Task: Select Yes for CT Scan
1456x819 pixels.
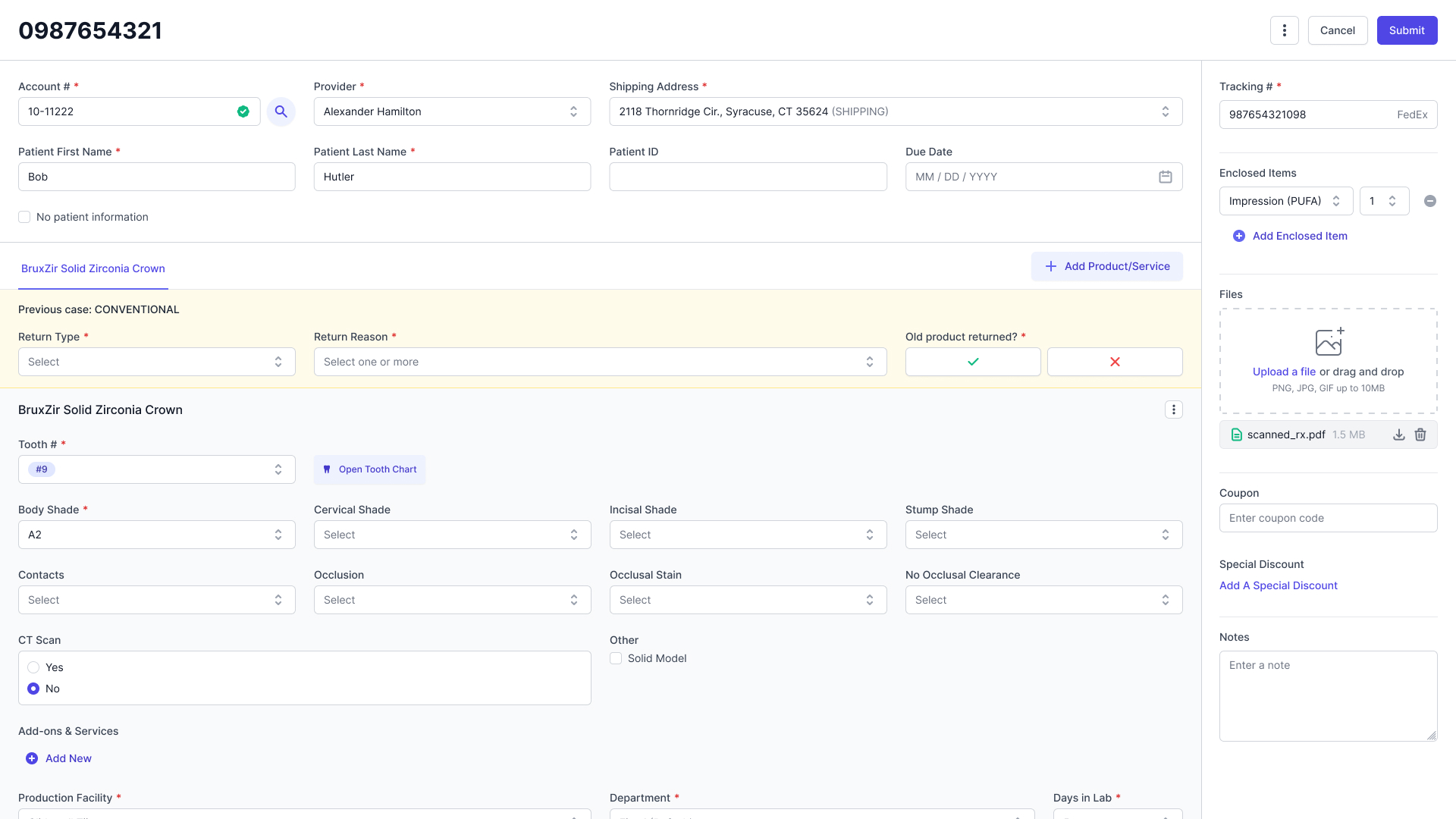Action: 33,667
